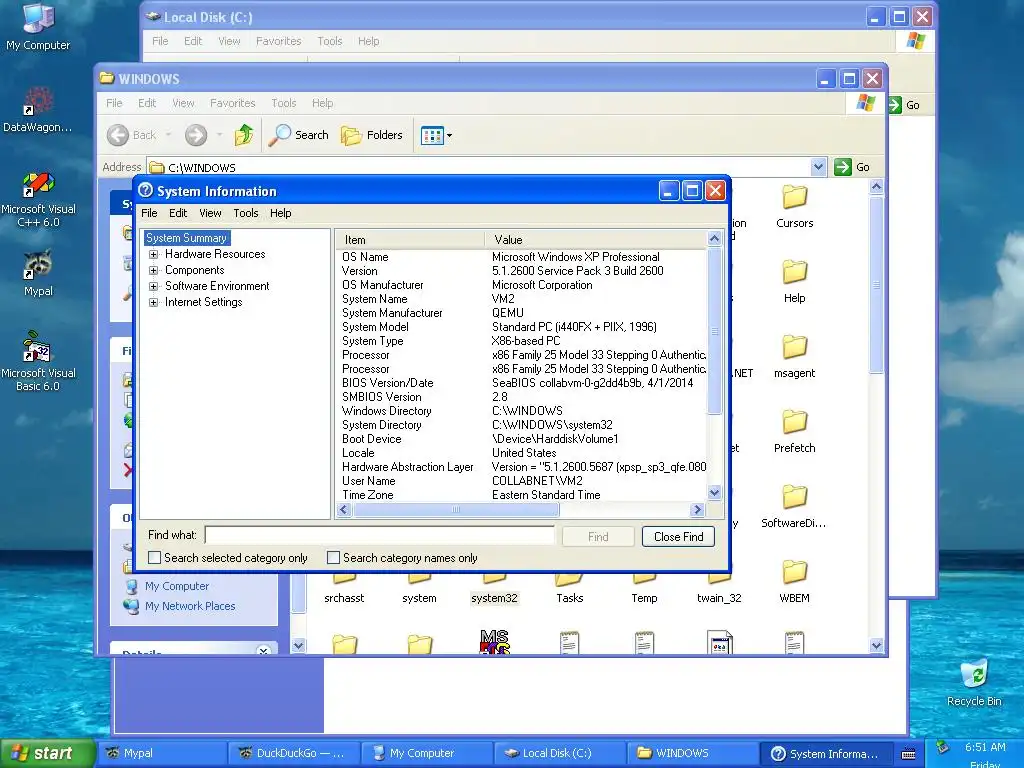
Task: Open the Address bar dropdown in WINDOWS
Action: 818,167
